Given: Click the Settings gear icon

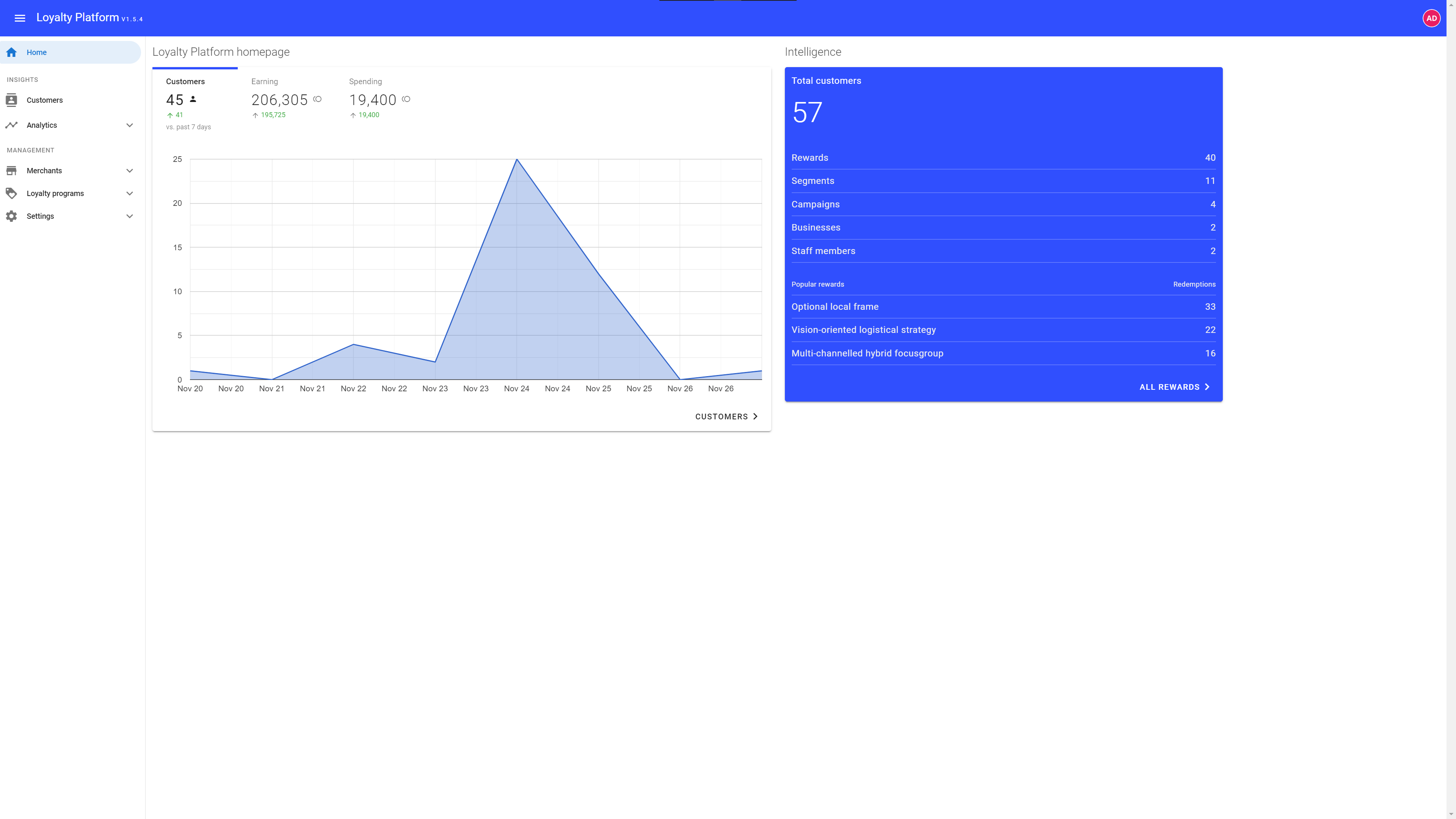Looking at the screenshot, I should 11,216.
